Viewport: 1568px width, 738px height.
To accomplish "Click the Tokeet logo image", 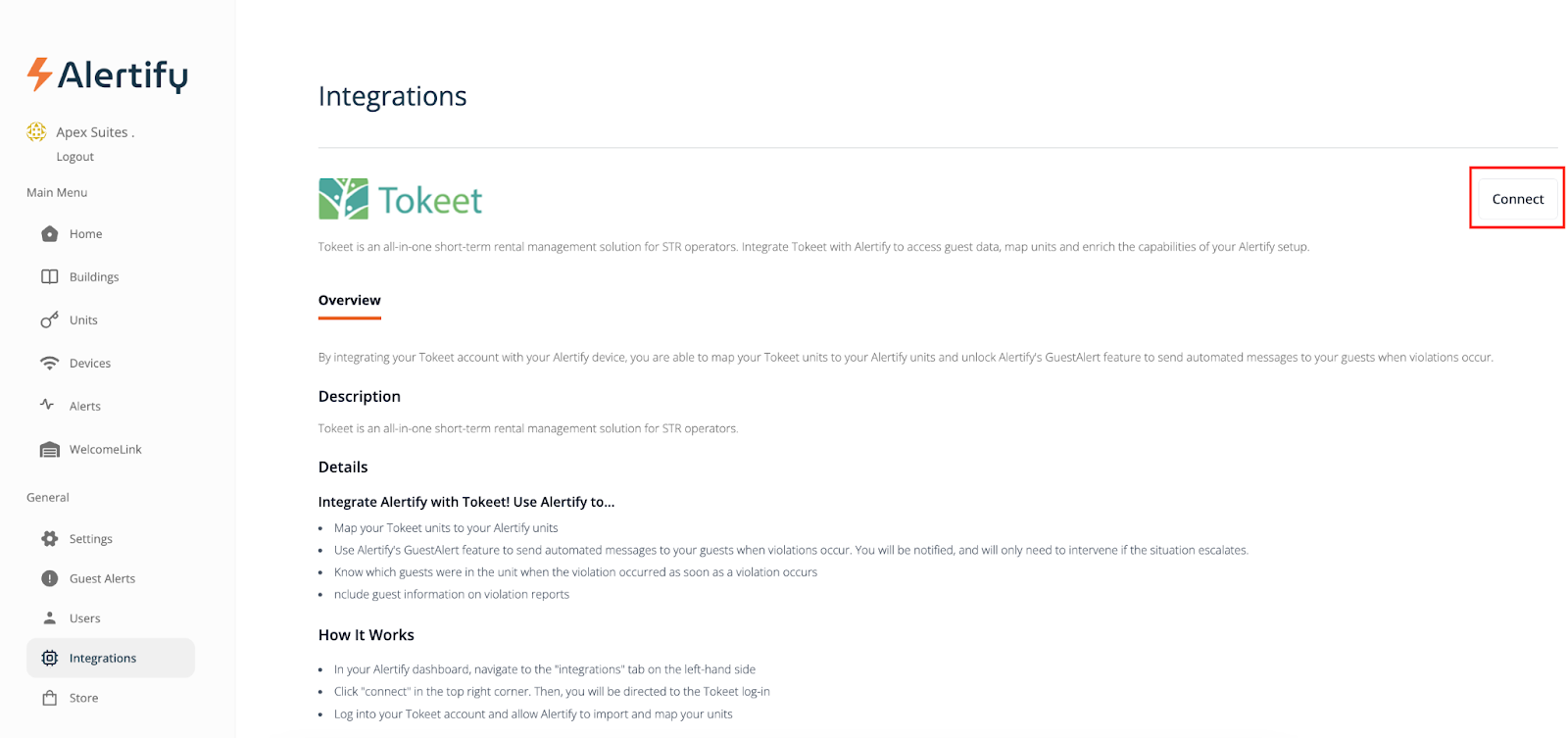I will click(401, 199).
